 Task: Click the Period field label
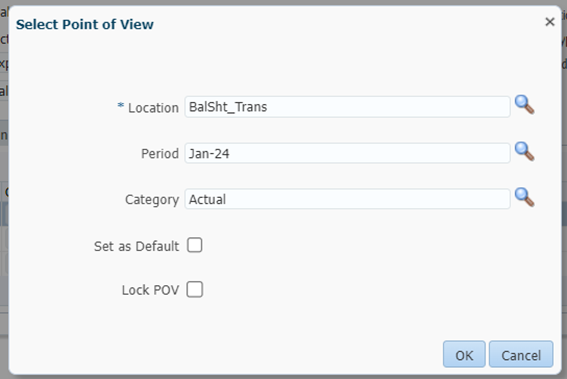[x=160, y=154]
